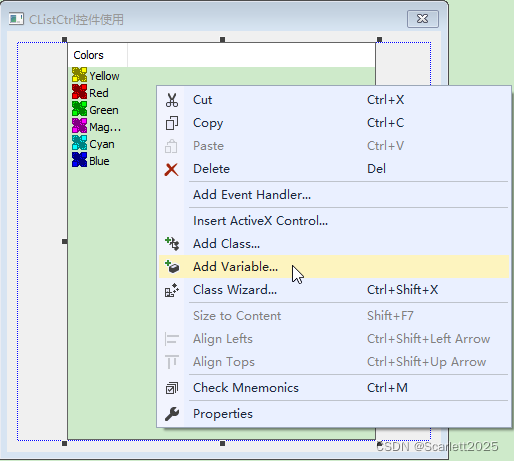
Task: Select Delete in the context menu
Action: point(334,169)
